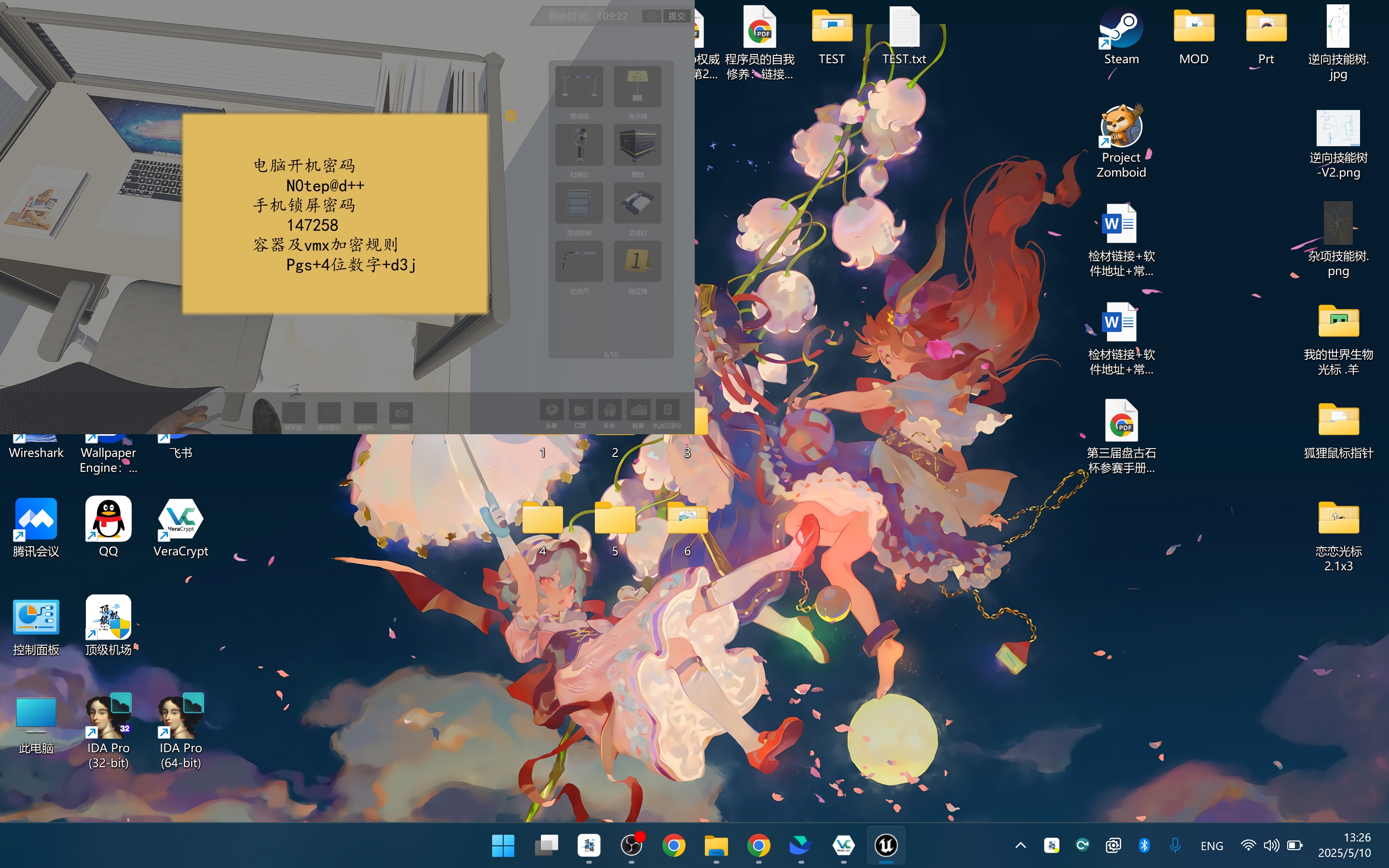Viewport: 1389px width, 868px height.
Task: Open desktop folder named 4
Action: tap(542, 528)
